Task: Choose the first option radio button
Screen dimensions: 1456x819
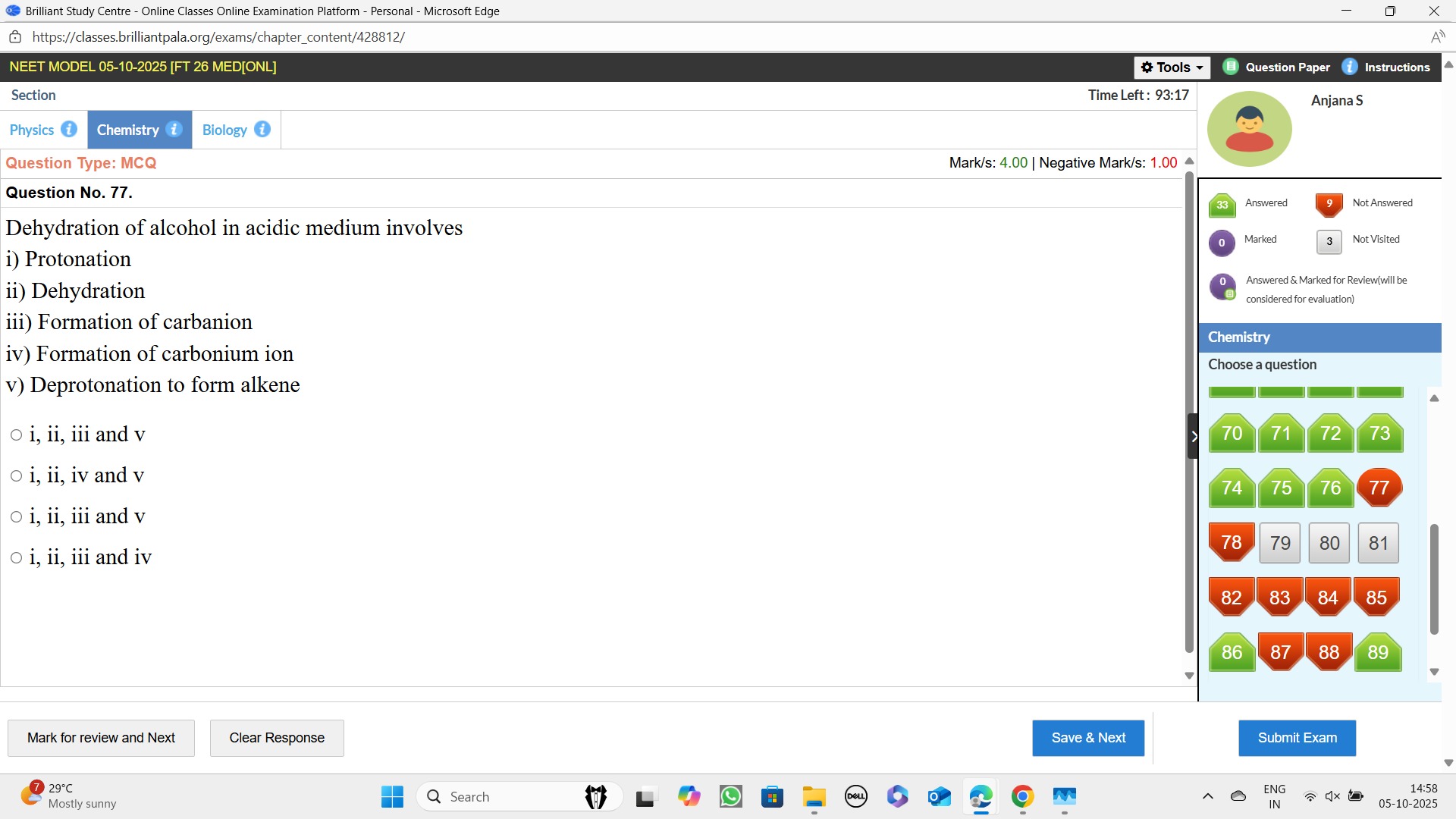Action: coord(16,435)
